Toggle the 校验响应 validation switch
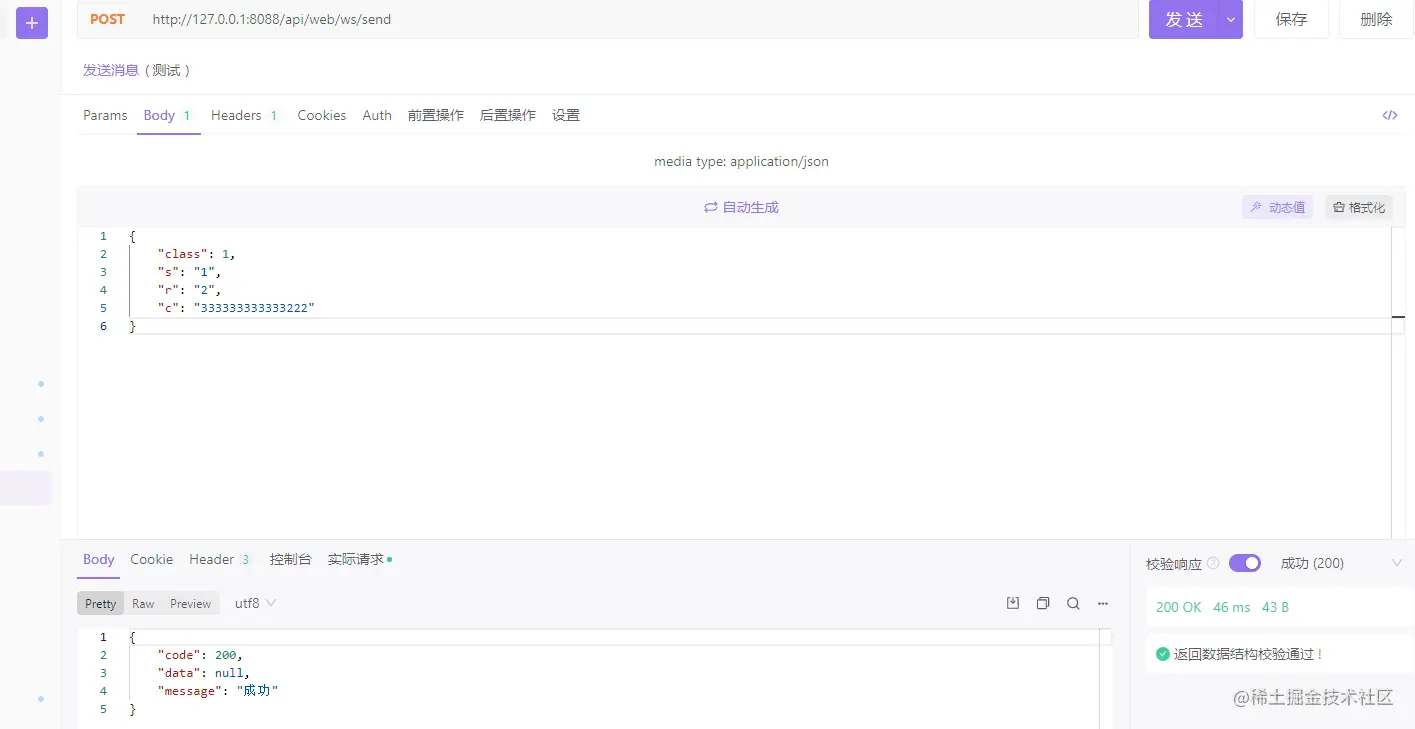 pyautogui.click(x=1244, y=562)
